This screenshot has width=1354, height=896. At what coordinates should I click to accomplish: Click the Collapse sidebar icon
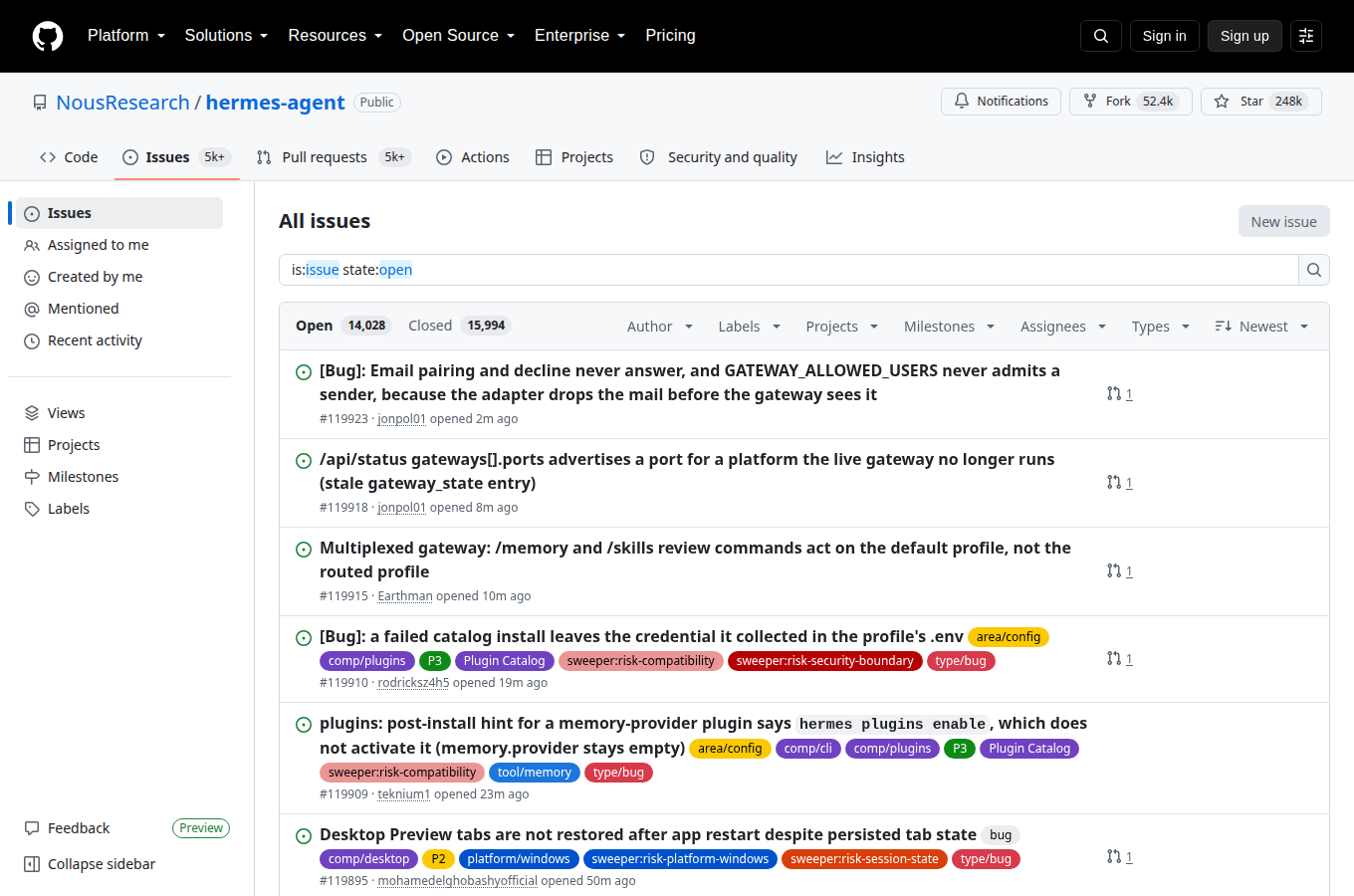pyautogui.click(x=32, y=864)
